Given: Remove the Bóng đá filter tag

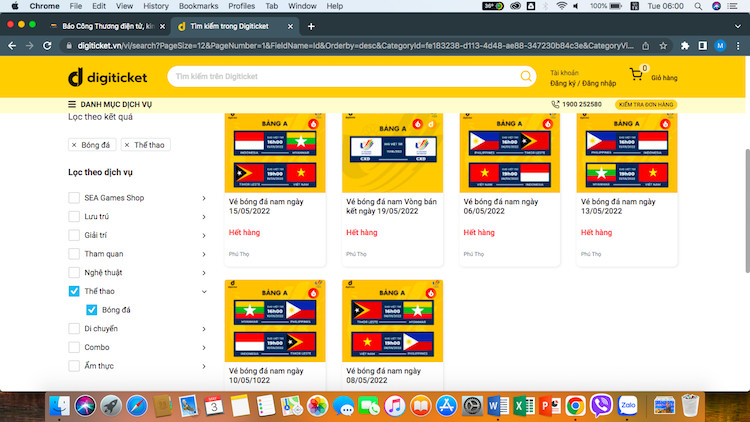Looking at the screenshot, I should tap(74, 145).
